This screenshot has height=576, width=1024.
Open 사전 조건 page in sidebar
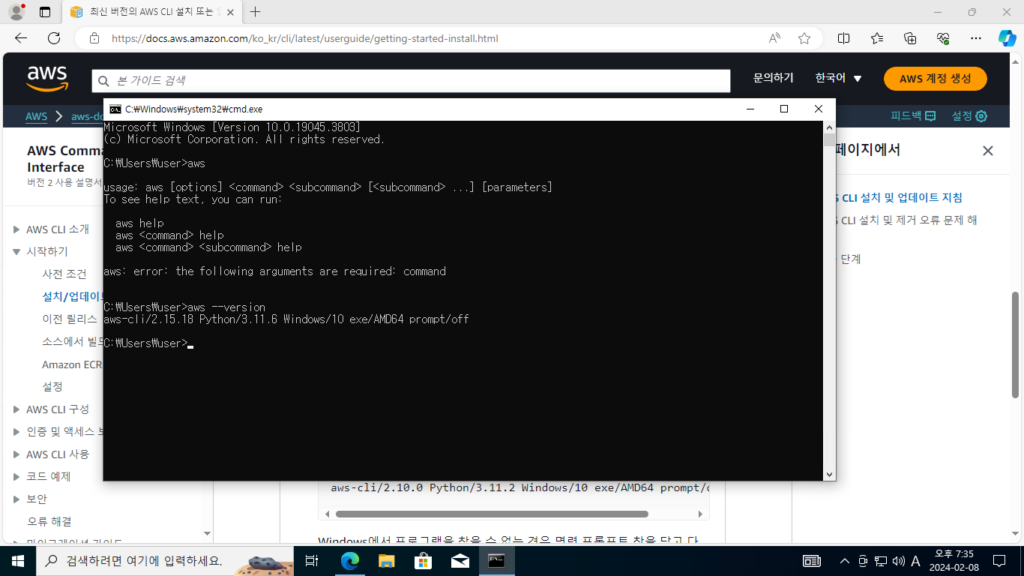coord(64,274)
